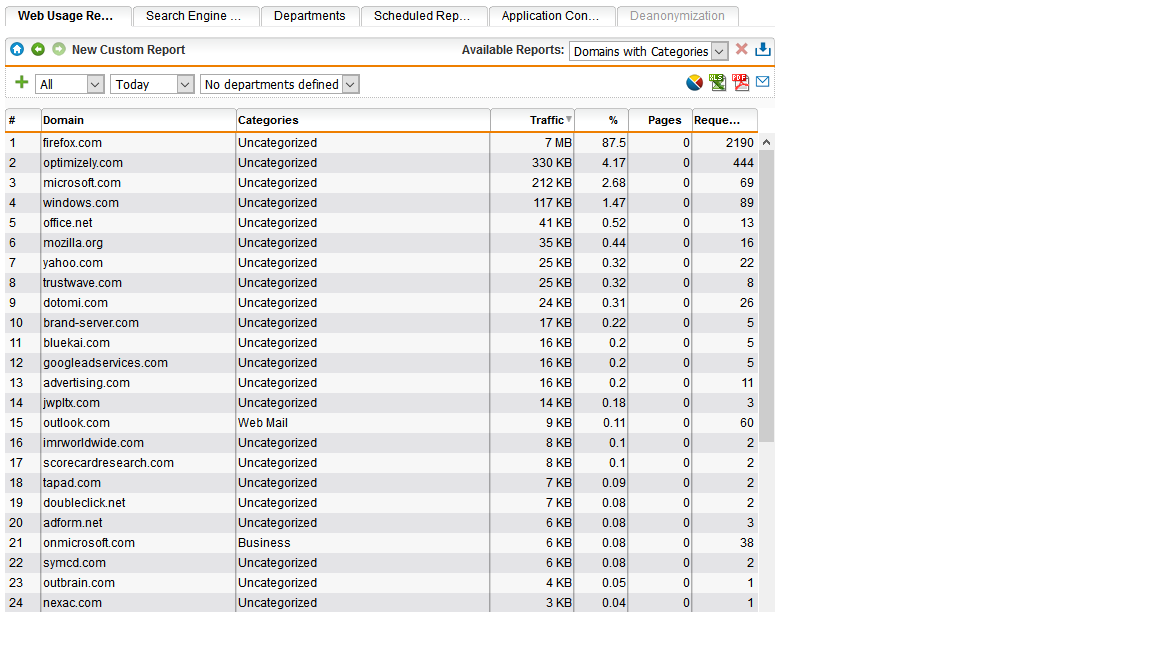This screenshot has width=1152, height=648.
Task: Select symcd.com domain
Action: click(74, 563)
